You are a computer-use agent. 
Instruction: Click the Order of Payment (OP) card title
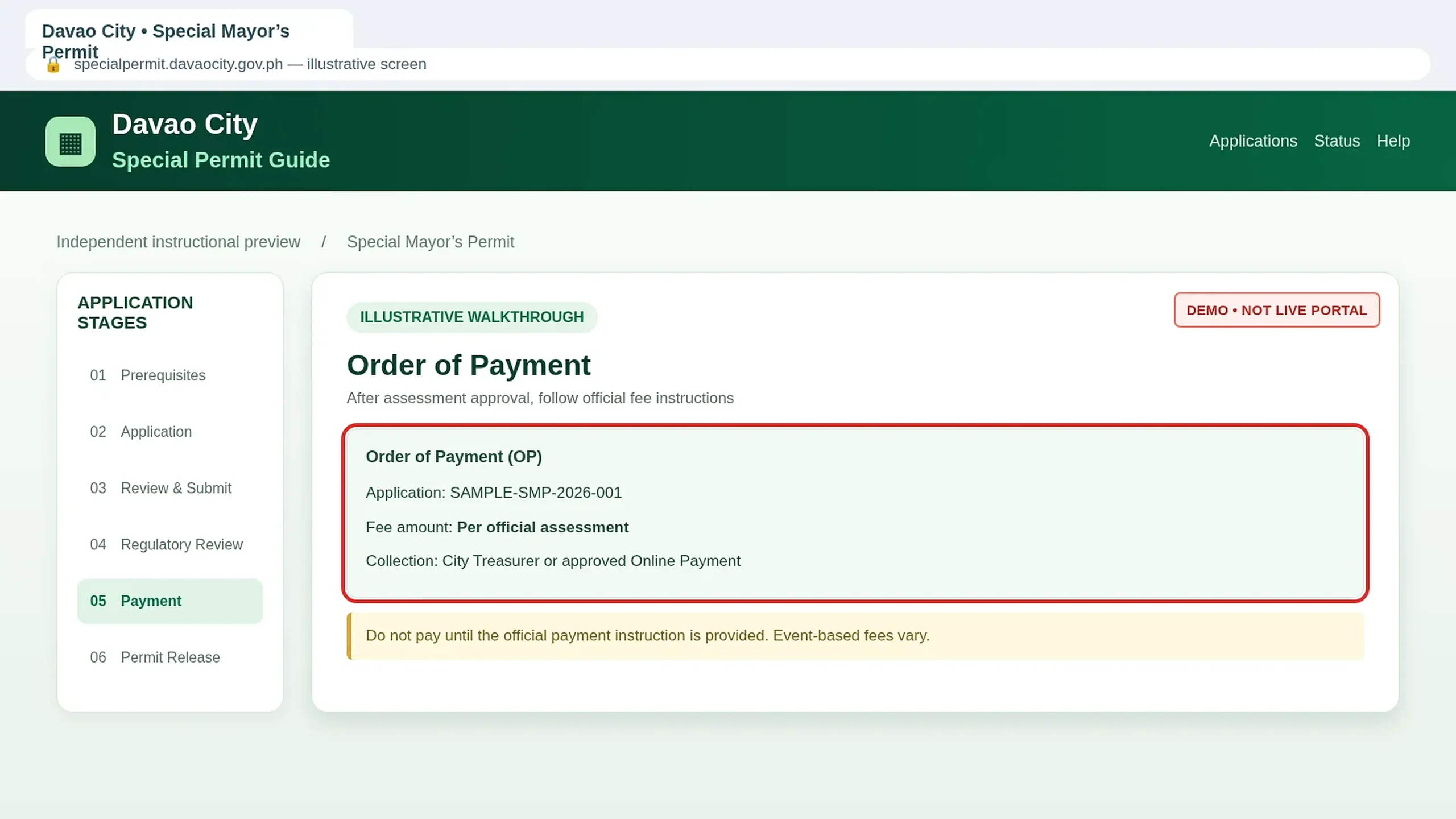(454, 457)
